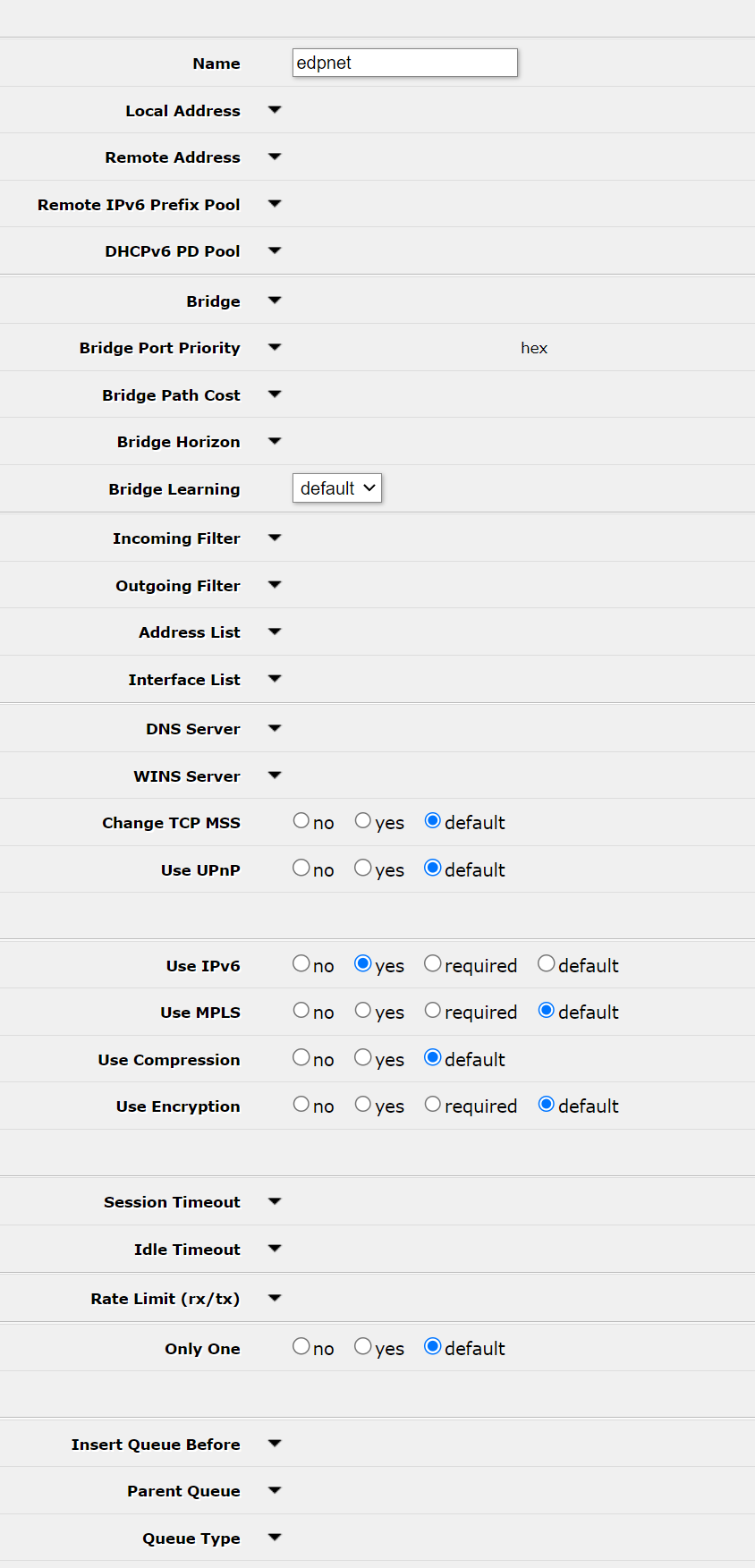This screenshot has height=1568, width=755.
Task: Expand the Rate Limit (rx/tx) arrow
Action: (x=275, y=1298)
